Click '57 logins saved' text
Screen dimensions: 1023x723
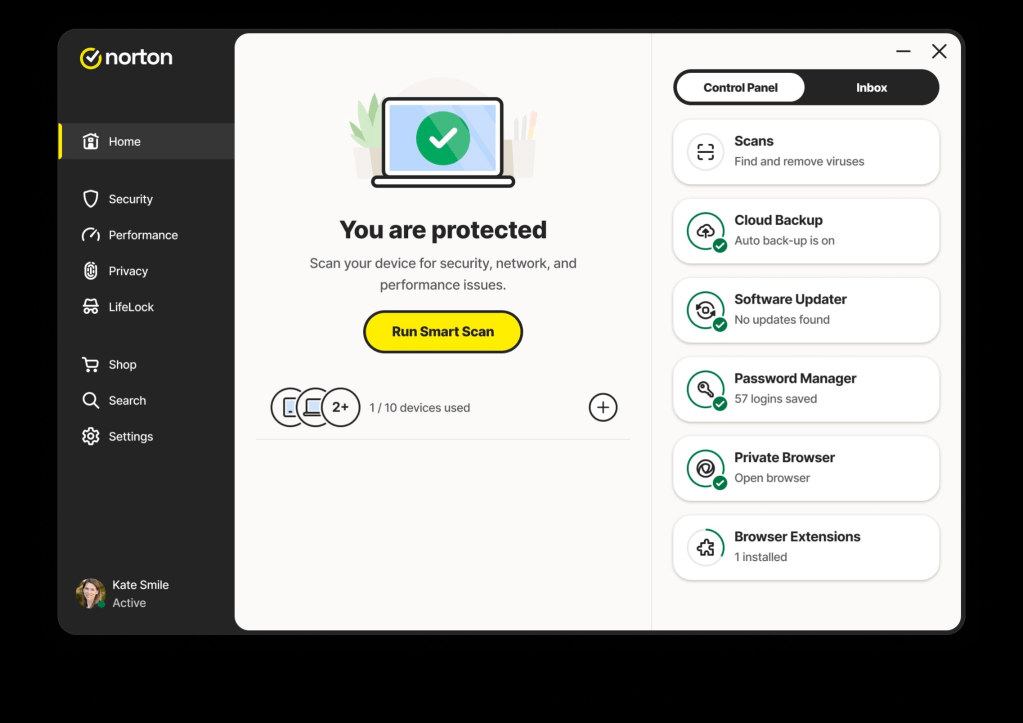click(775, 399)
